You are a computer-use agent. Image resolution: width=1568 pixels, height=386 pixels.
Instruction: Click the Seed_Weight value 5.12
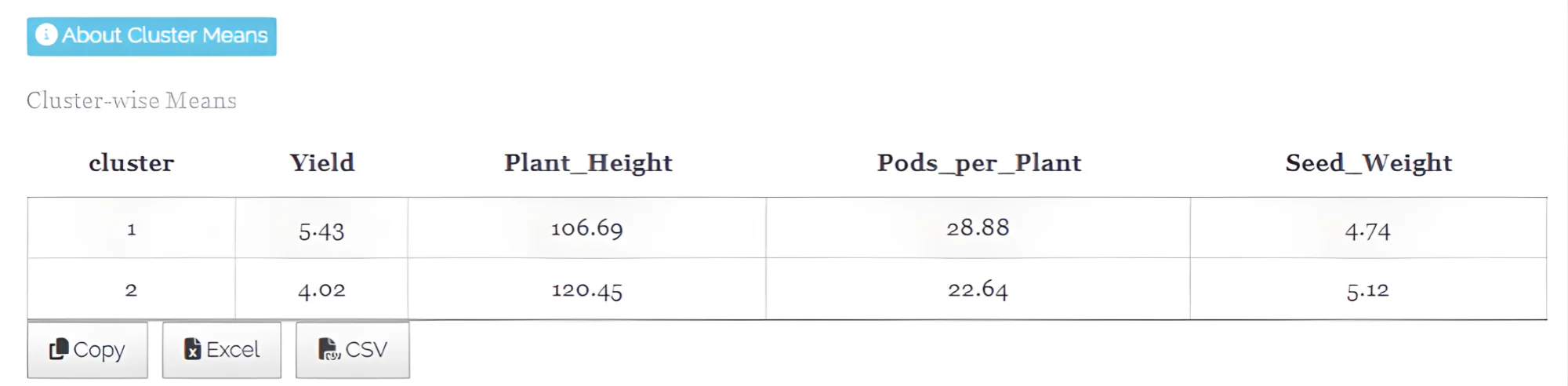pyautogui.click(x=1367, y=290)
